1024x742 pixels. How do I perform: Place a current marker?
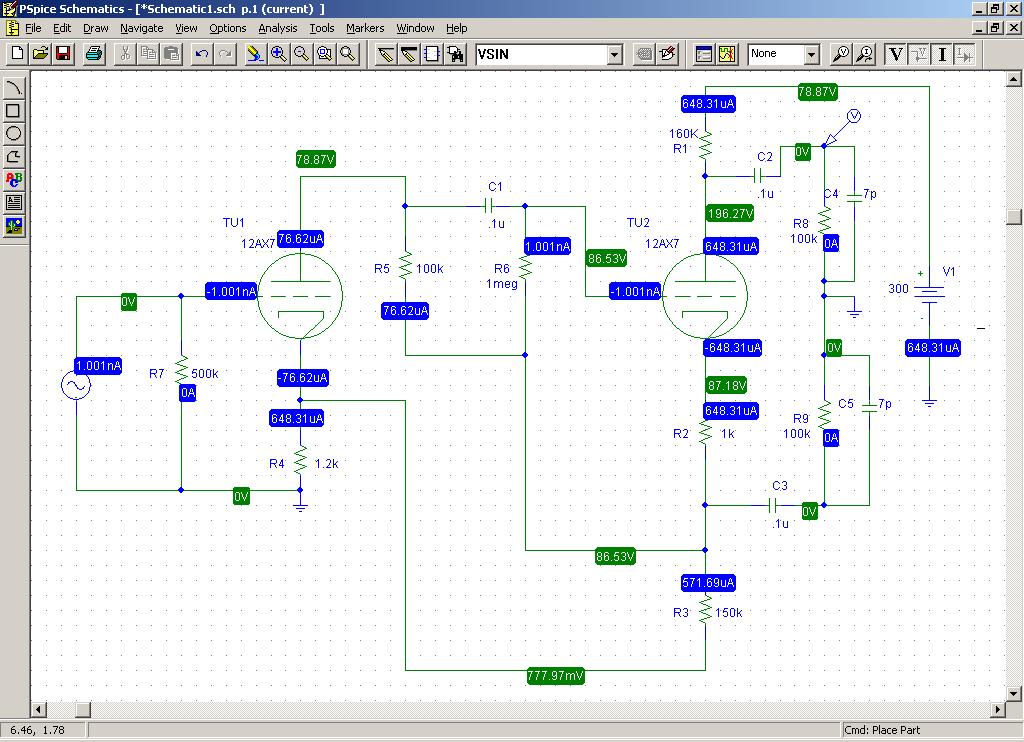[x=865, y=54]
